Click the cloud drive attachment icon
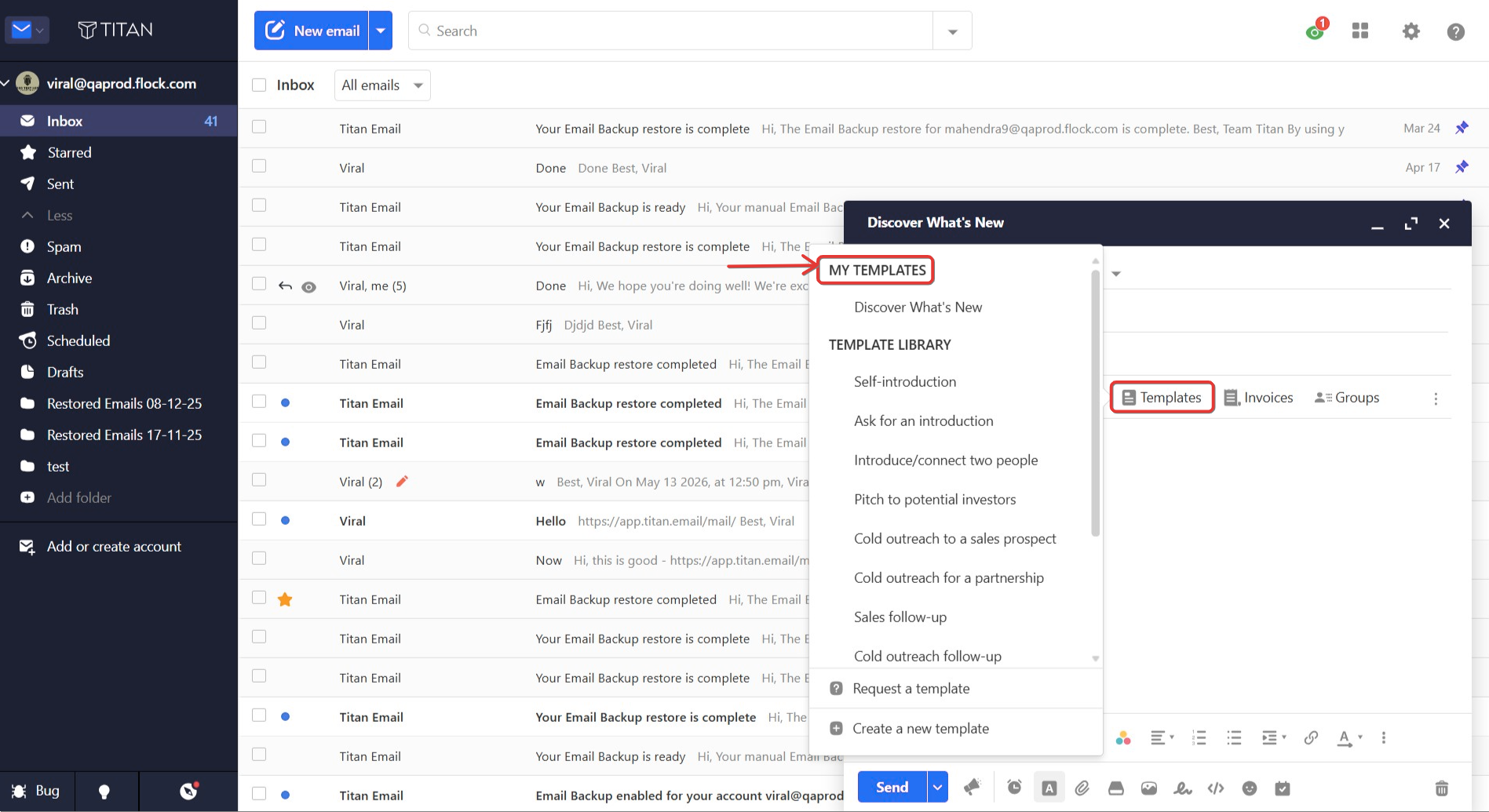 point(1115,788)
